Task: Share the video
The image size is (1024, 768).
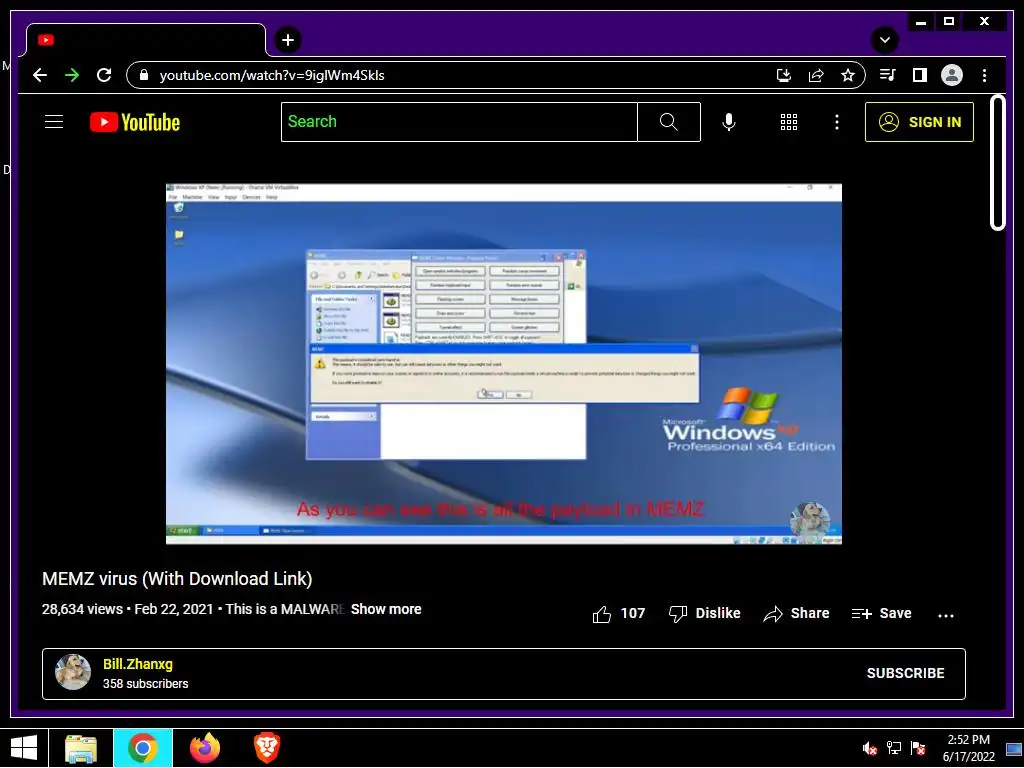Action: tap(796, 613)
